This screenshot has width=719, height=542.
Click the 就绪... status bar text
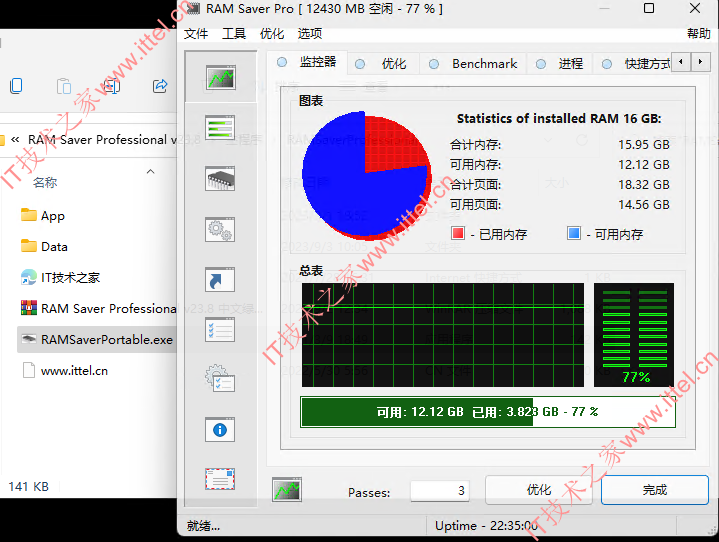coord(203,525)
